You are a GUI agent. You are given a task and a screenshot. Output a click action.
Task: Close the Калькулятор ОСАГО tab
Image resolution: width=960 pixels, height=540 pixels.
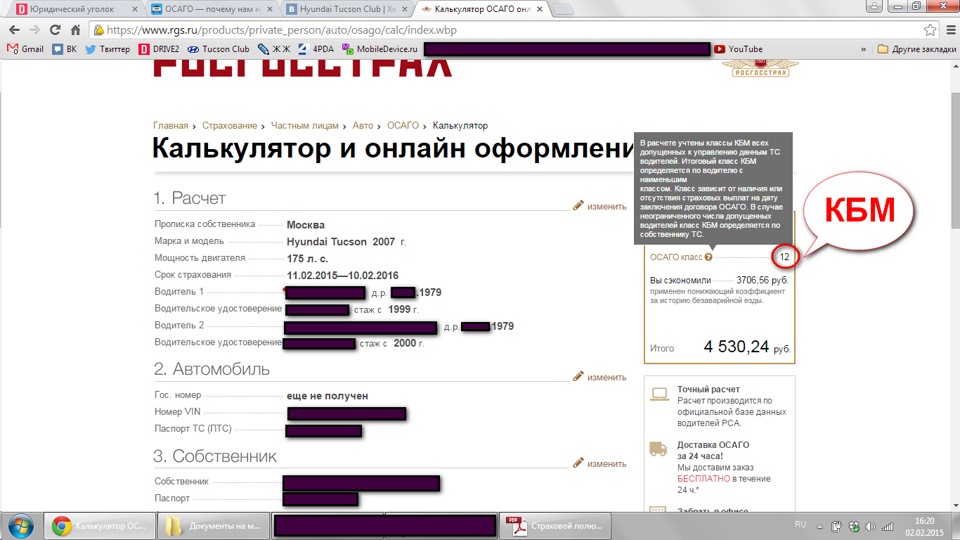point(539,9)
